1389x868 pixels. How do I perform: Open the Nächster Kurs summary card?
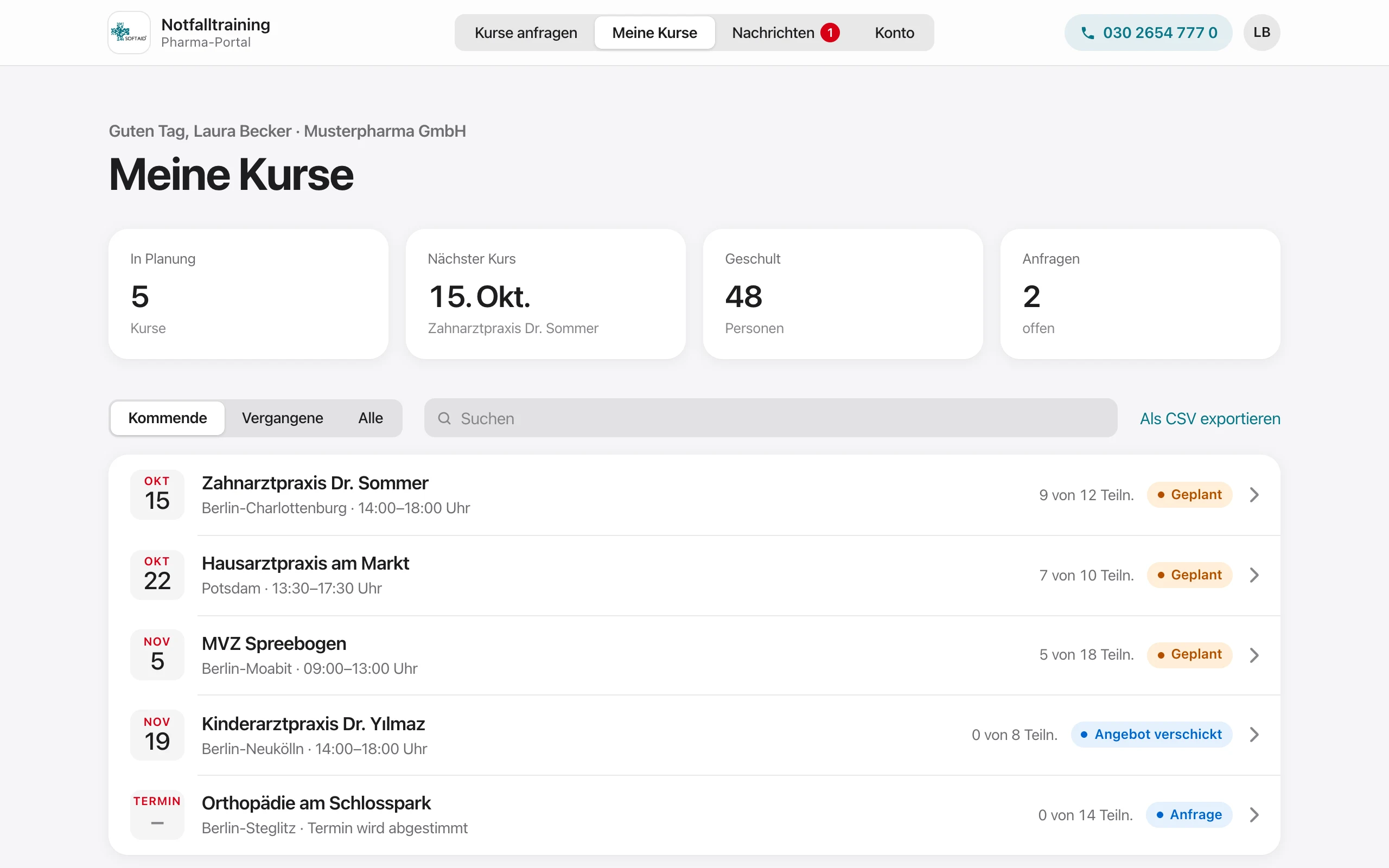point(546,294)
